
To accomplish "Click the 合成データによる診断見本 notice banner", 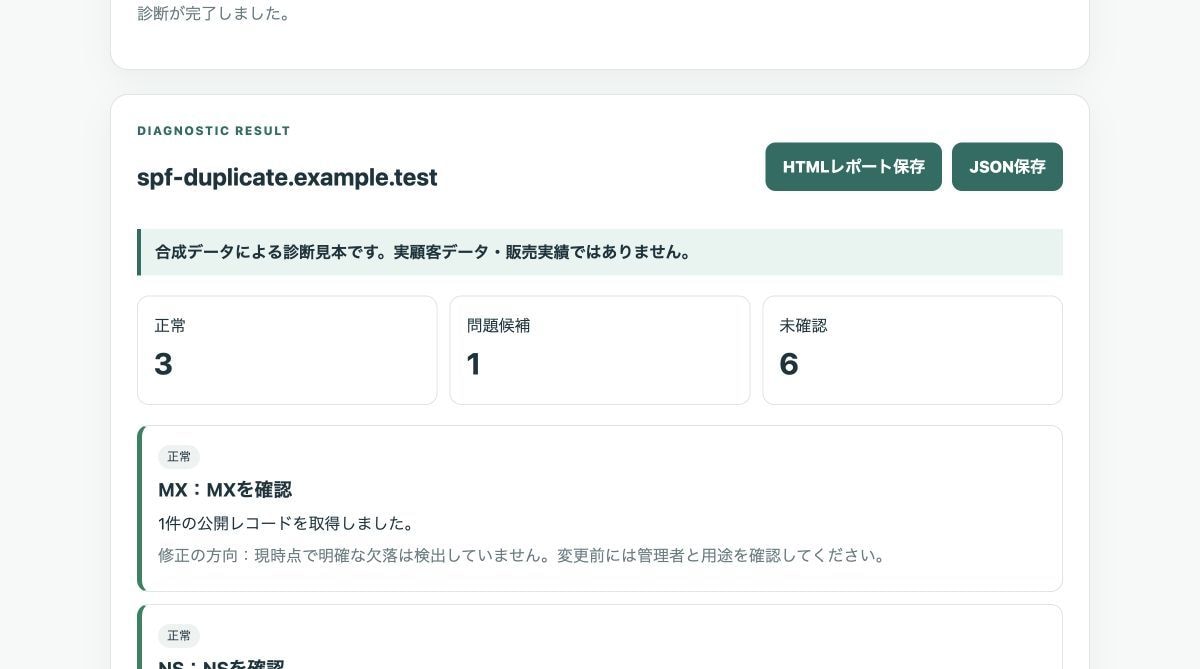I will click(x=600, y=252).
